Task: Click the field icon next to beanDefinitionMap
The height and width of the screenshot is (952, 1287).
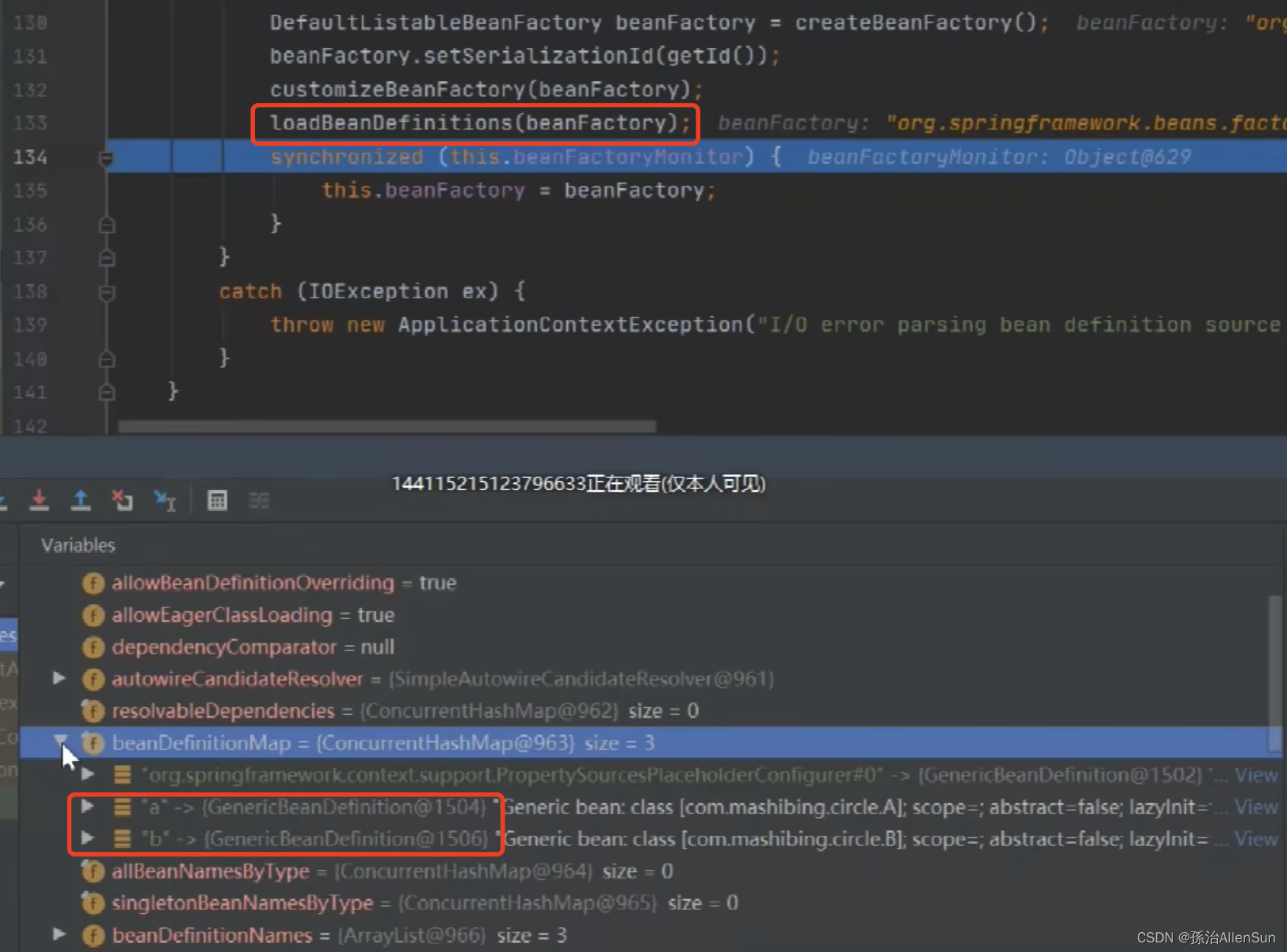Action: click(93, 743)
